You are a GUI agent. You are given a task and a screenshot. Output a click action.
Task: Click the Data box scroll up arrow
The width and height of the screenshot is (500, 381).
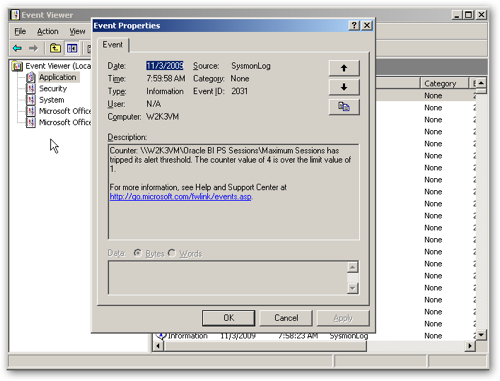pos(353,267)
